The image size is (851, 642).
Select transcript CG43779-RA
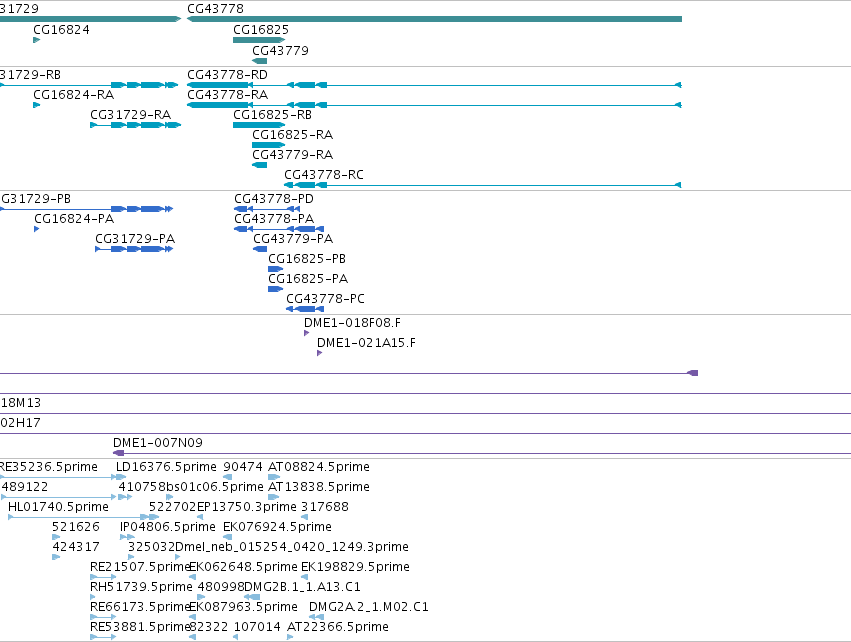click(259, 165)
